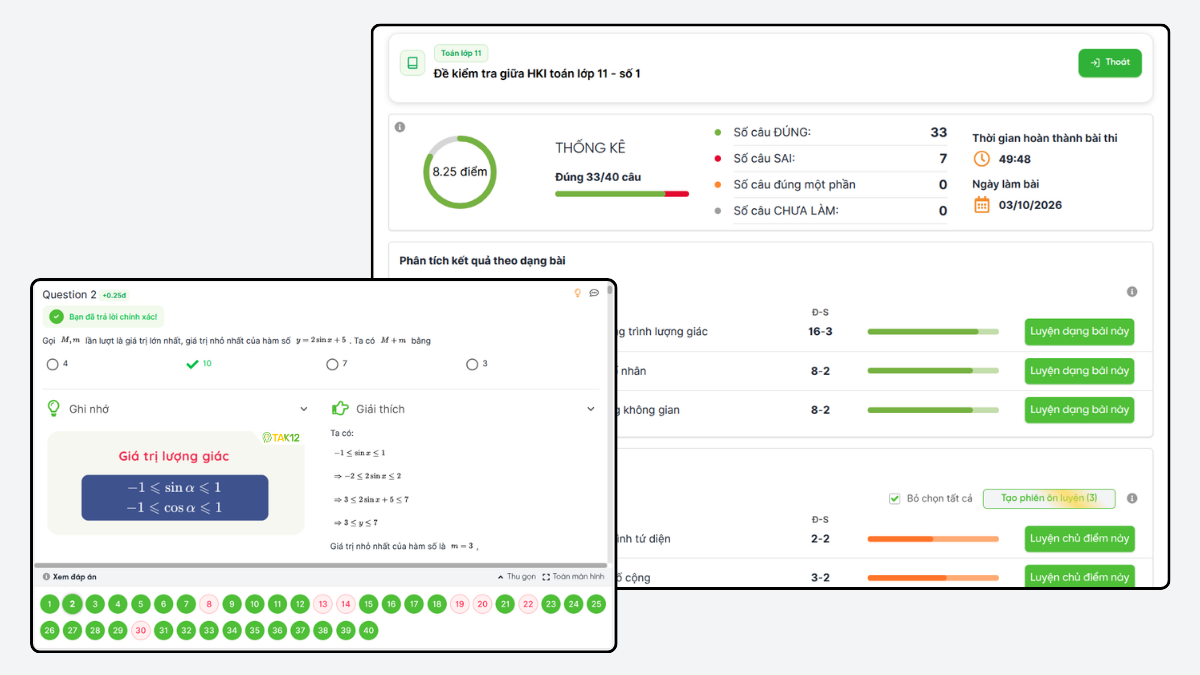Click the info icon beside Tạo phiên ôn luyện
The image size is (1200, 675).
(x=1132, y=498)
